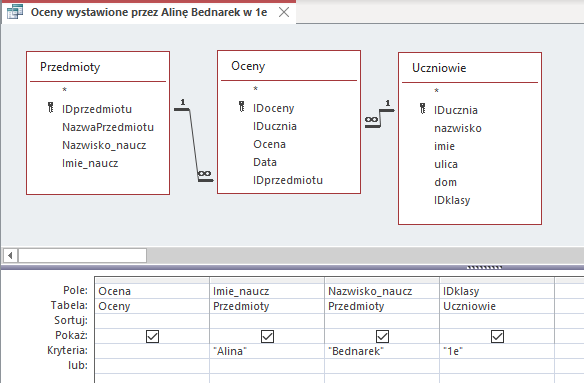Select NazwaPrzedmiotu field in Przedmioty
584x383 pixels.
(108, 127)
